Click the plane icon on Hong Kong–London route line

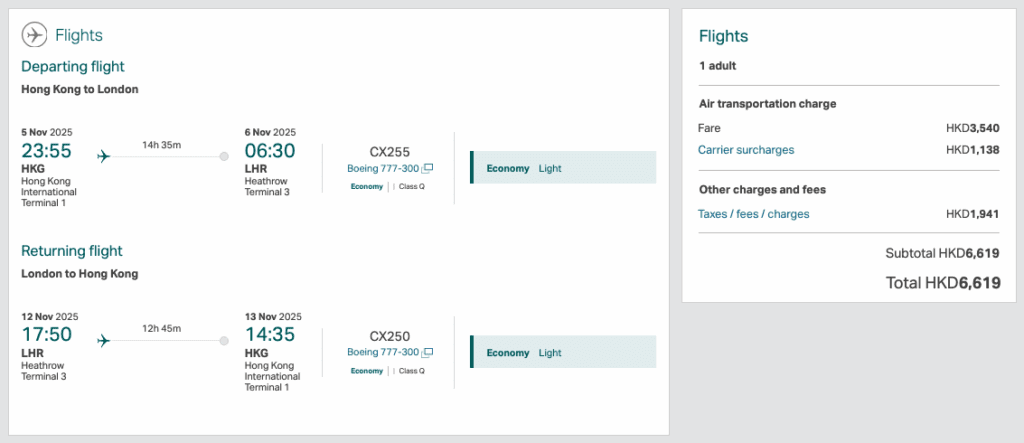click(103, 156)
